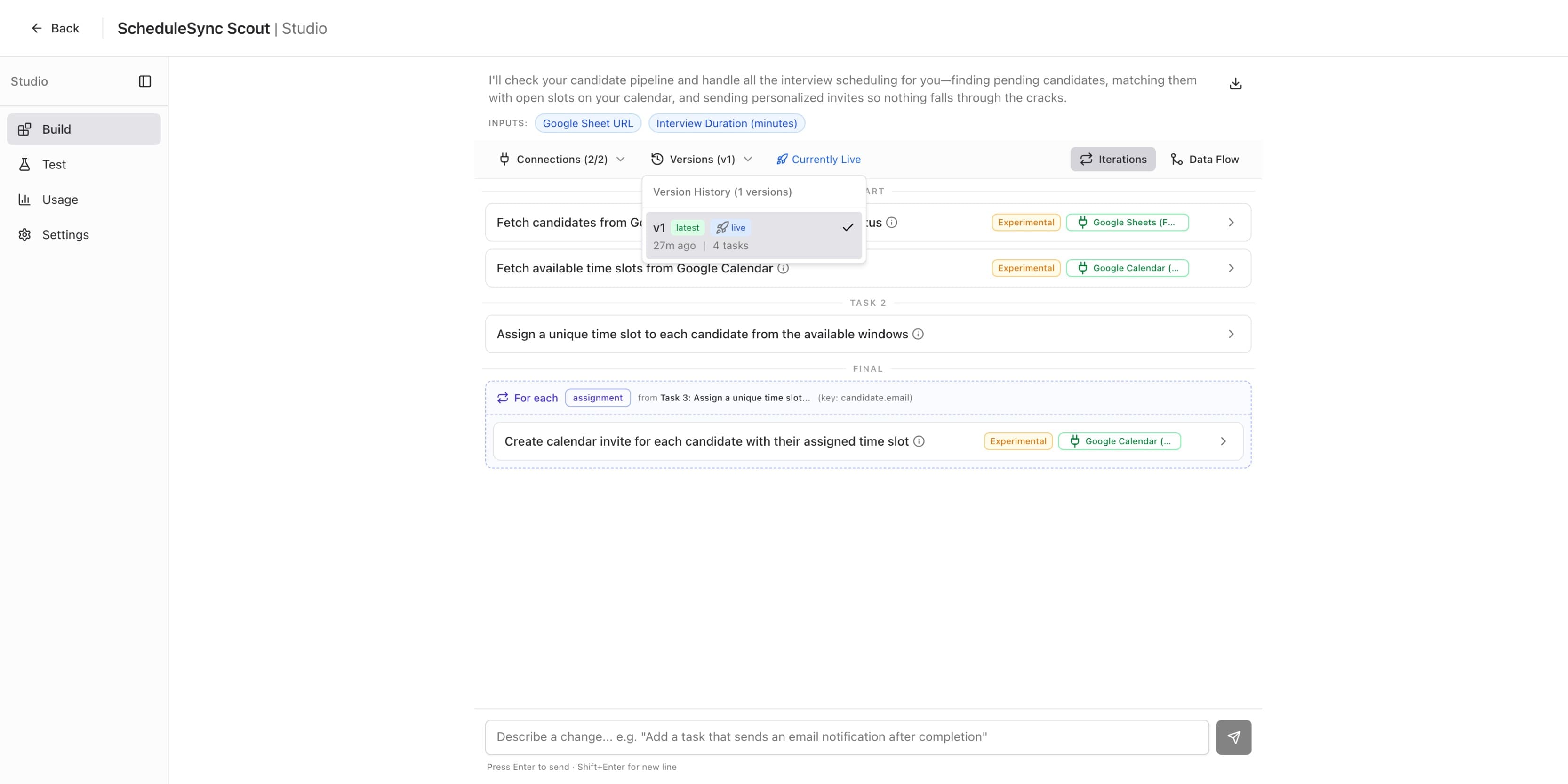Click info icon beside Assign unique time slot

tap(918, 334)
